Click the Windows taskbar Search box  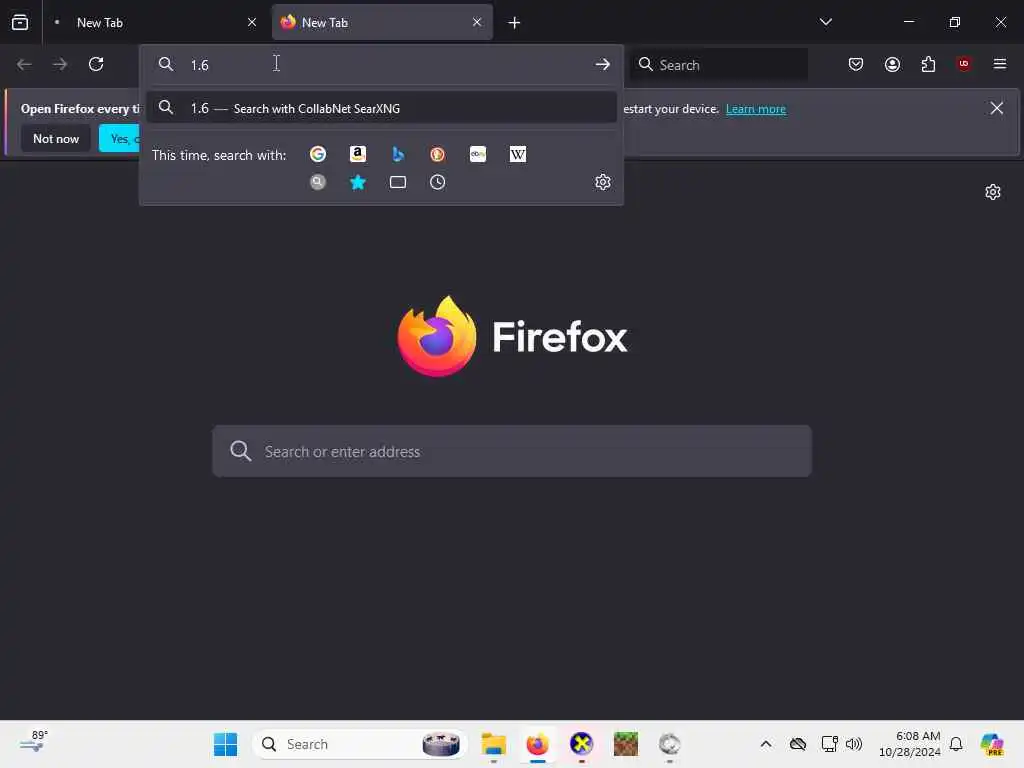(360, 744)
